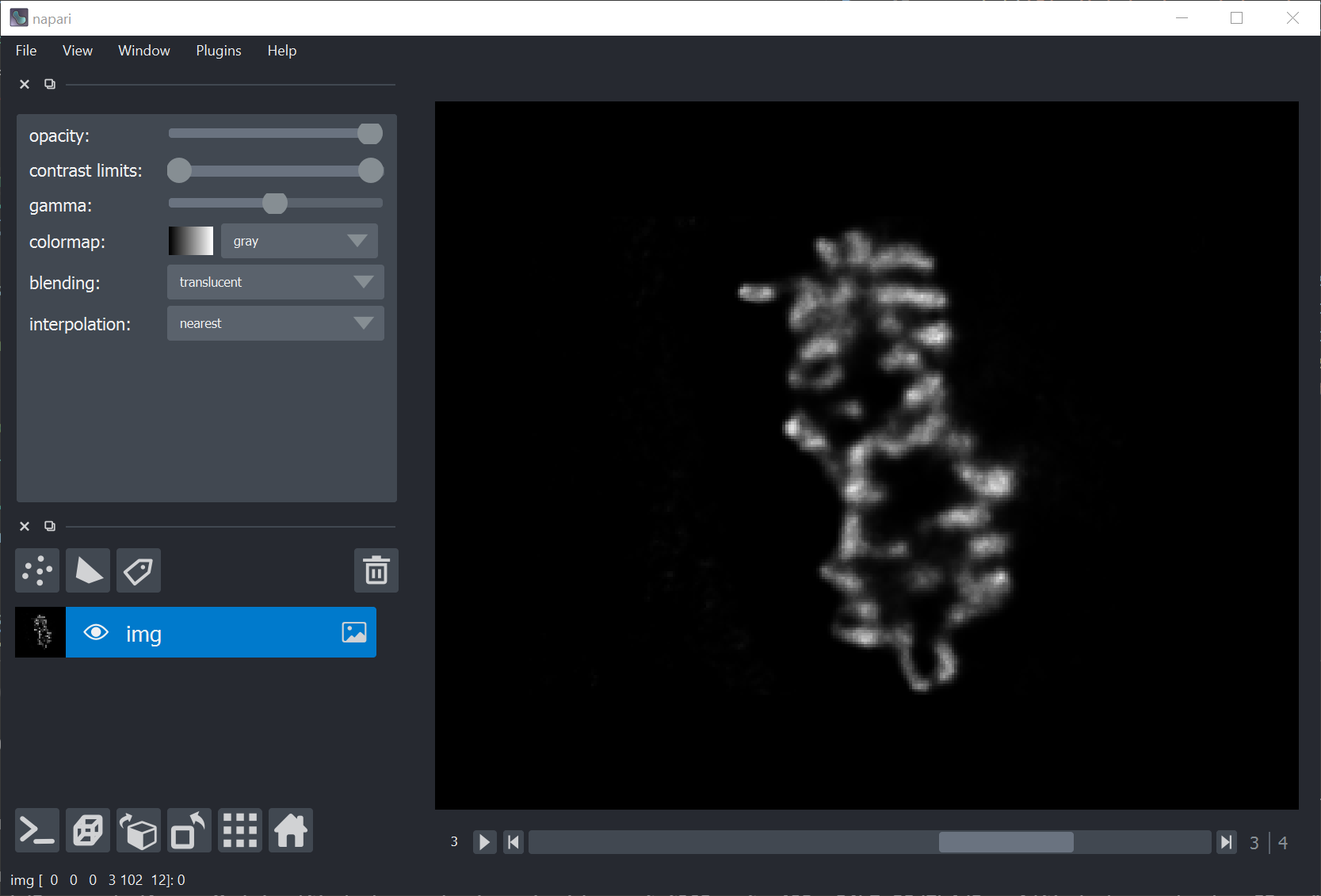The image size is (1321, 896).
Task: Add a new Labels layer
Action: pos(138,570)
